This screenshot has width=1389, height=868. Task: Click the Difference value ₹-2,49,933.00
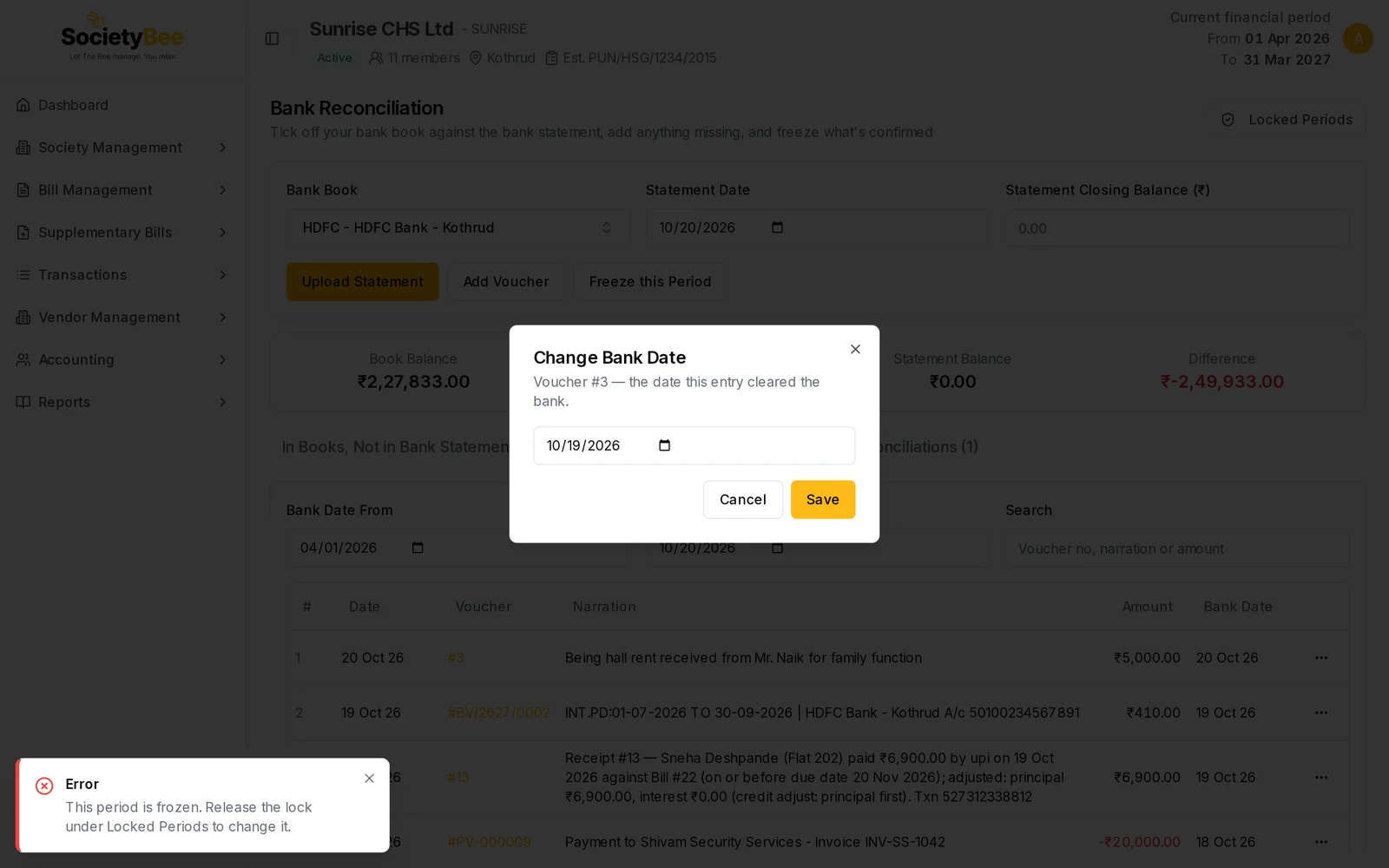point(1222,382)
